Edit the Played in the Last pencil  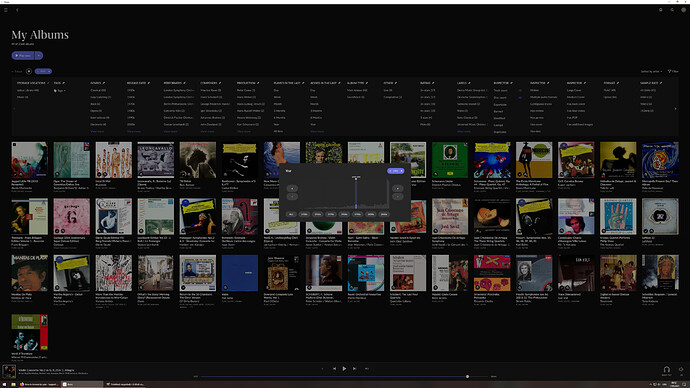tap(303, 83)
